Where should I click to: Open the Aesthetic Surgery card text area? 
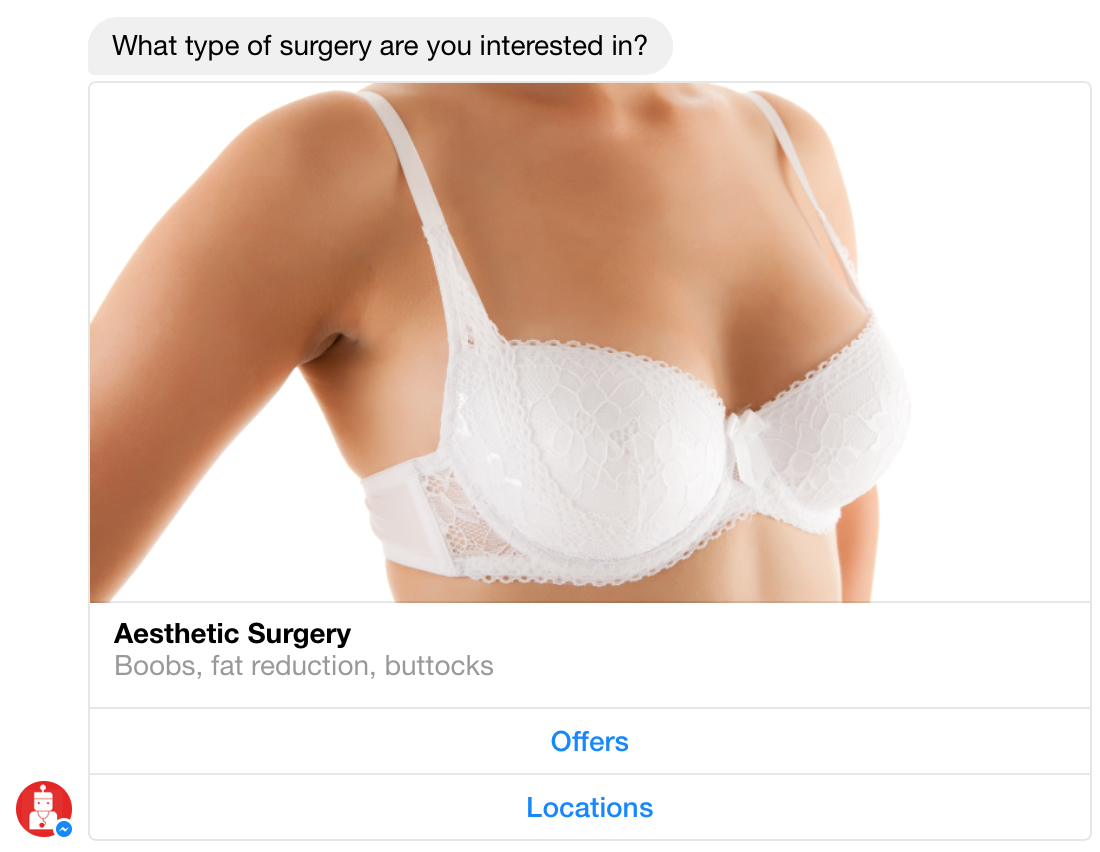589,655
